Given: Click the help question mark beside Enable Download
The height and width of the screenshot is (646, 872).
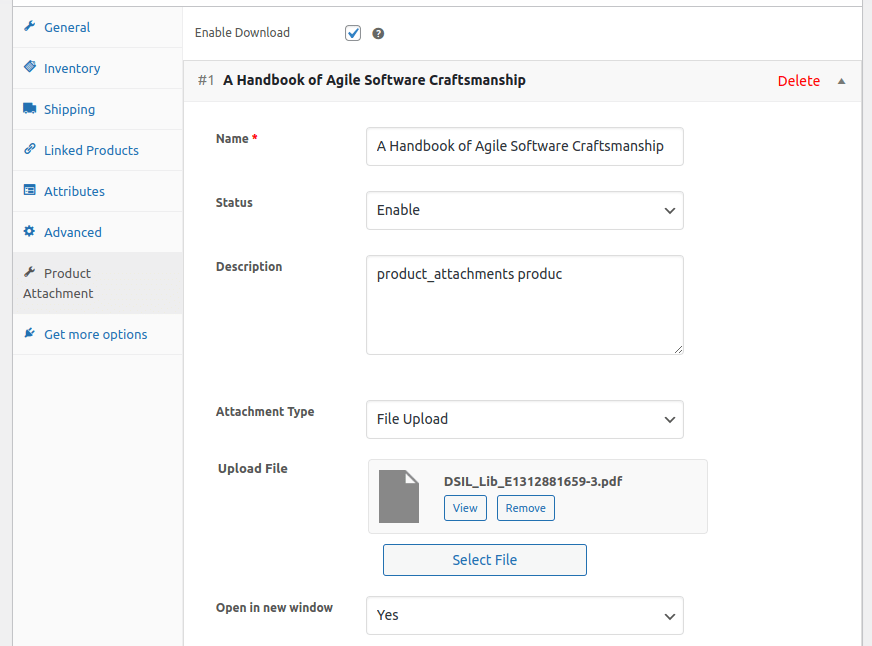Looking at the screenshot, I should 378,32.
